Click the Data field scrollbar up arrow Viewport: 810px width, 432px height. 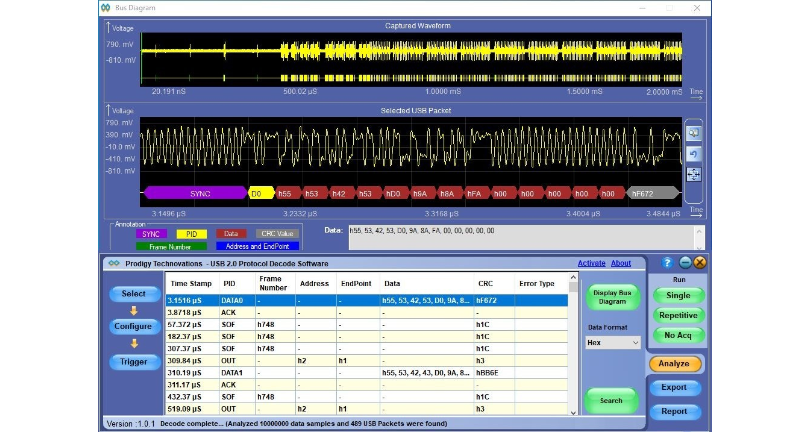(699, 232)
